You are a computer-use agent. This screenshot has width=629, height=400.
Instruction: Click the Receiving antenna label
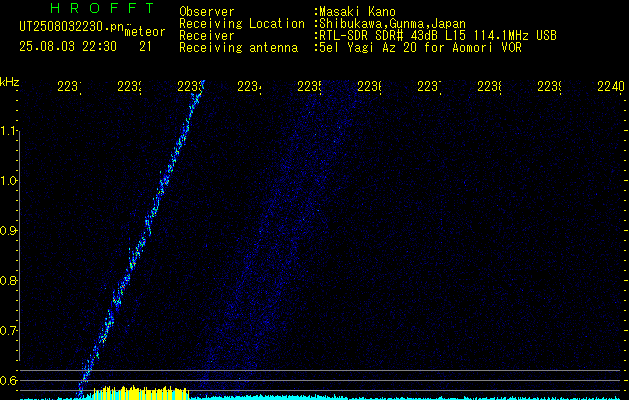238,48
